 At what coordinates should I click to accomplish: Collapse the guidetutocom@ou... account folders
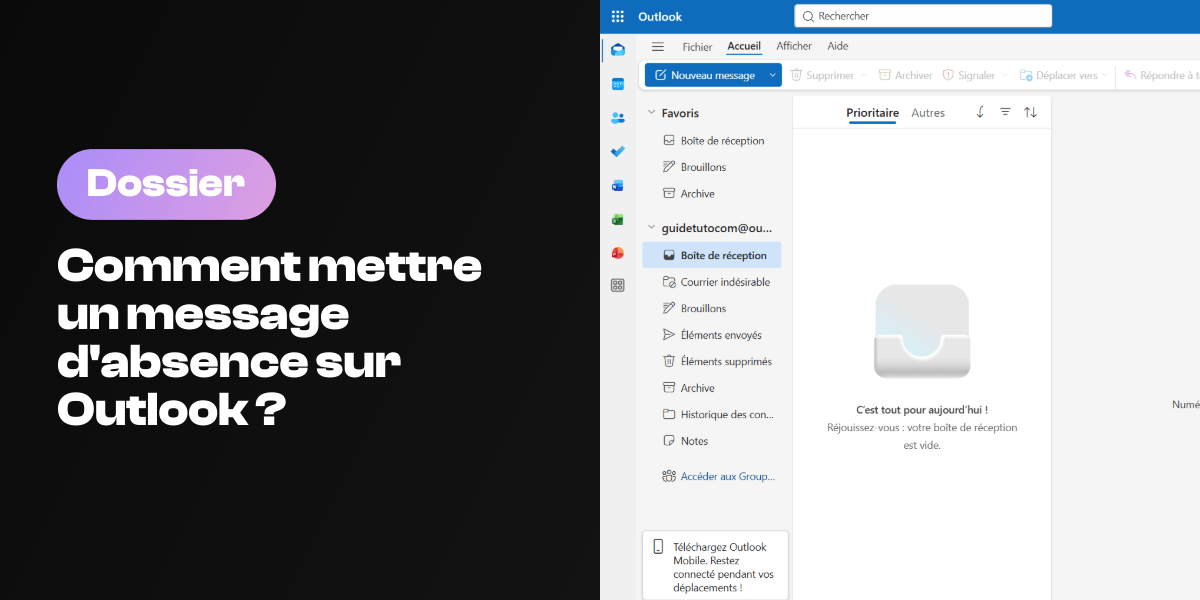click(x=652, y=228)
